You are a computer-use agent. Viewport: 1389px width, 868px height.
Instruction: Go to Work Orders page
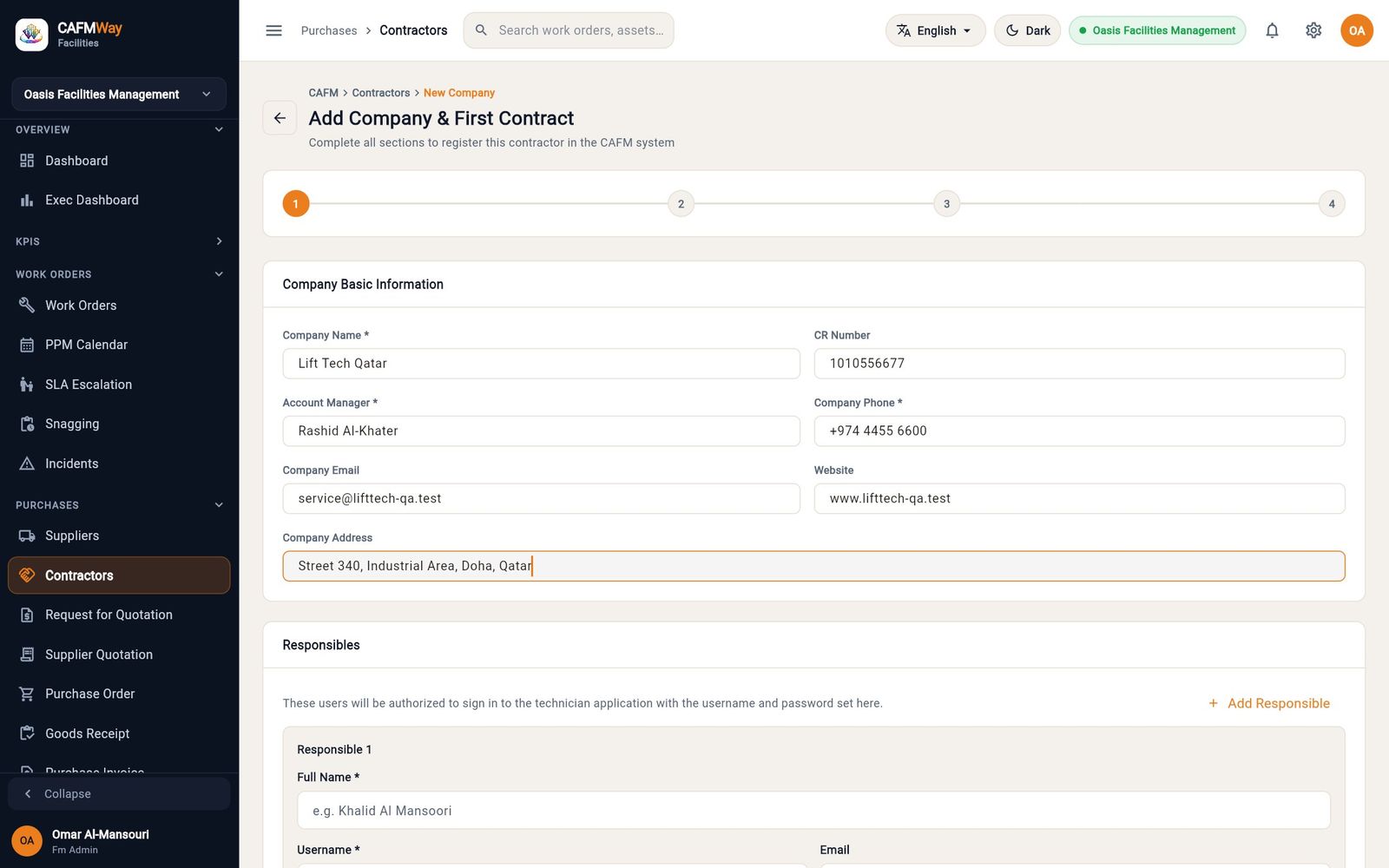tap(119, 306)
